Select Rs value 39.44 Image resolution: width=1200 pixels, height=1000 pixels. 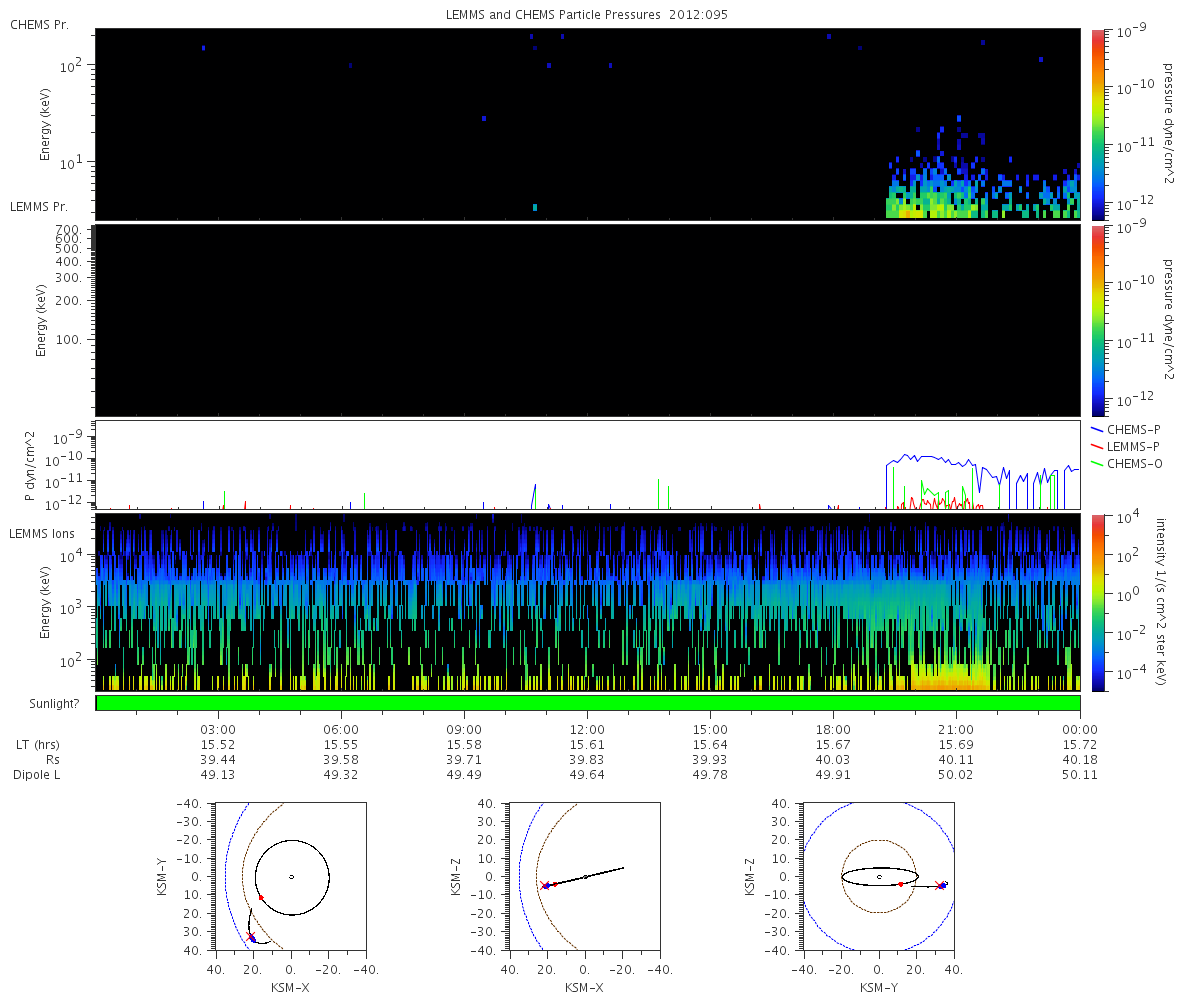[219, 760]
